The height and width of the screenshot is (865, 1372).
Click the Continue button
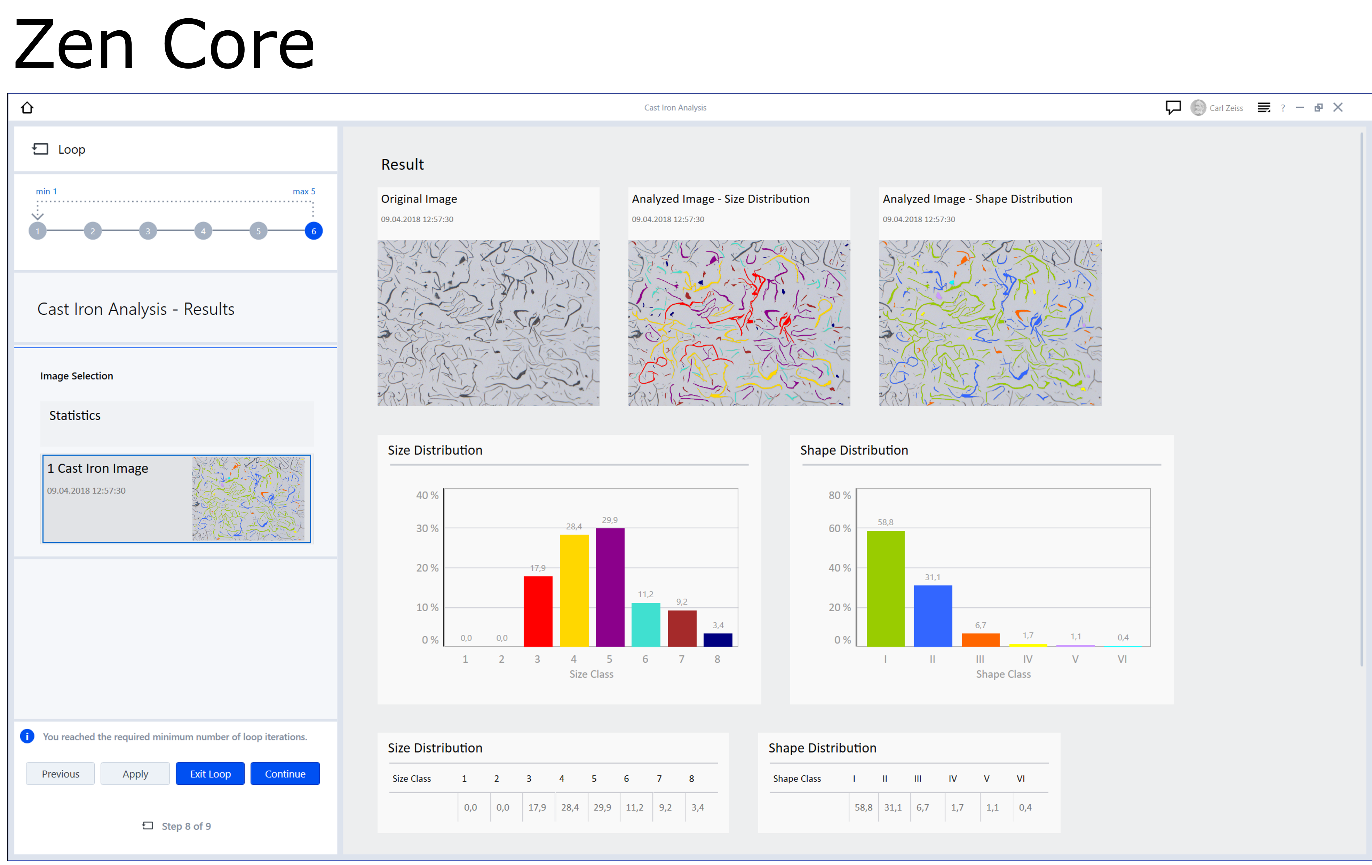click(x=285, y=774)
